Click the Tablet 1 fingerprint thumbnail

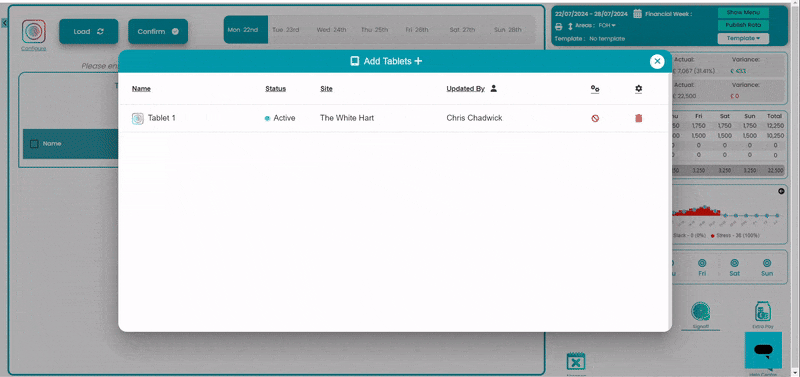click(138, 118)
